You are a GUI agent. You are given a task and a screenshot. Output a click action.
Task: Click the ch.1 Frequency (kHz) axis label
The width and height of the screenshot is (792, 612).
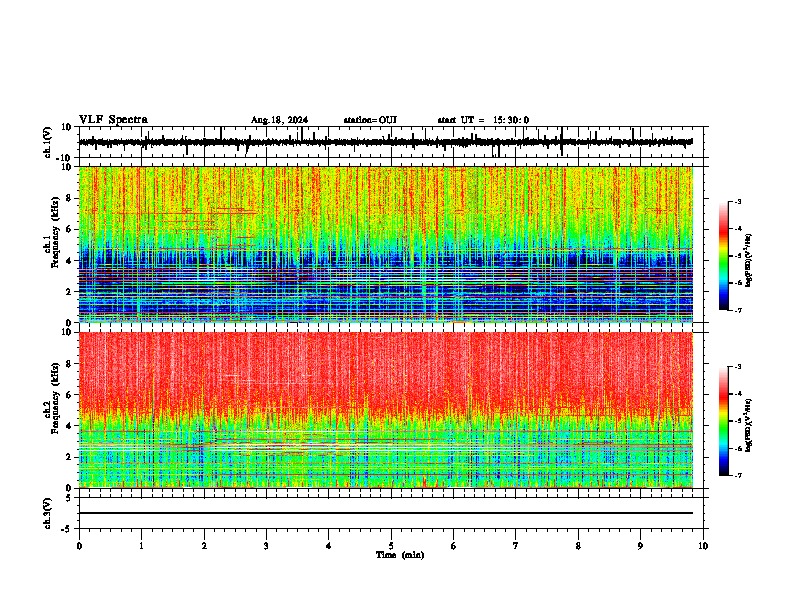point(51,233)
